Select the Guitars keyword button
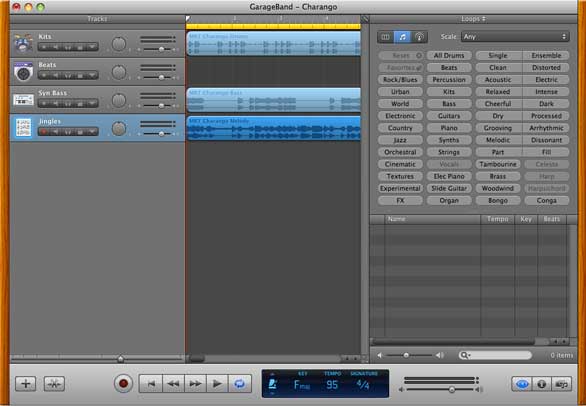Viewport: 586px width, 406px height. 449,116
